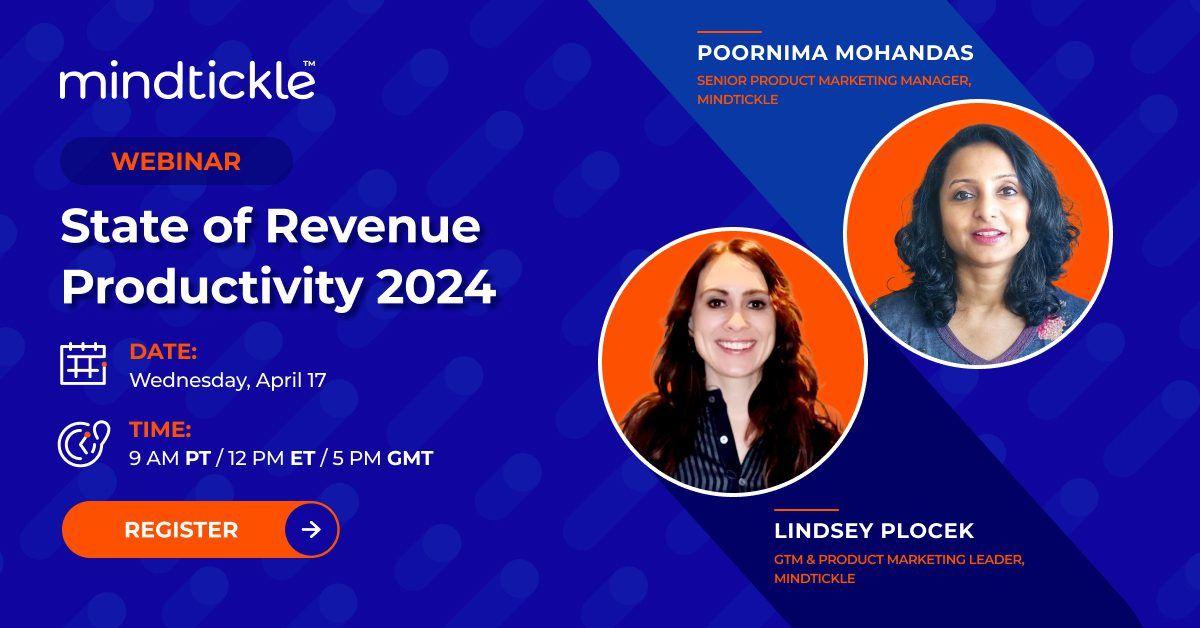Click the "DATE:" label
This screenshot has height=628, width=1200.
click(x=163, y=351)
